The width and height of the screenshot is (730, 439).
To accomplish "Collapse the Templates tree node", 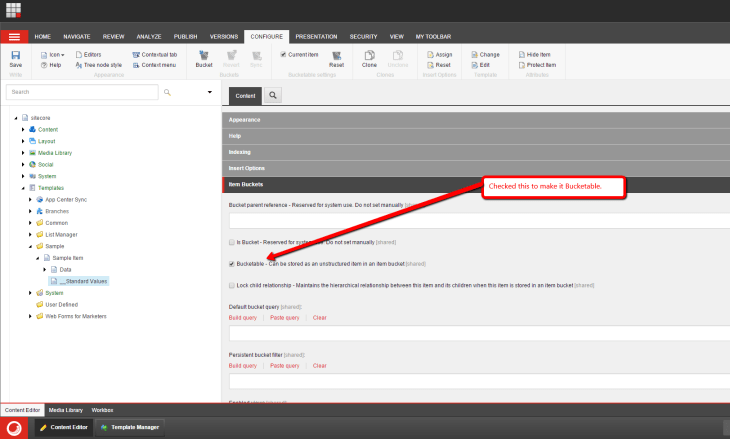I will point(23,188).
